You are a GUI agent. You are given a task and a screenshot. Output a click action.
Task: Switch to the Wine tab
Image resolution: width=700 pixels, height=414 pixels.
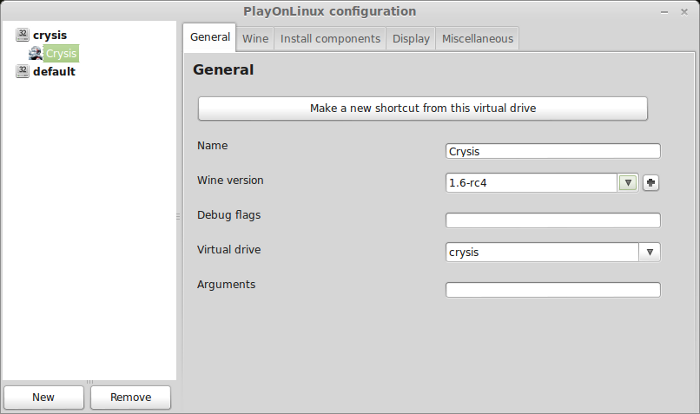click(x=255, y=39)
